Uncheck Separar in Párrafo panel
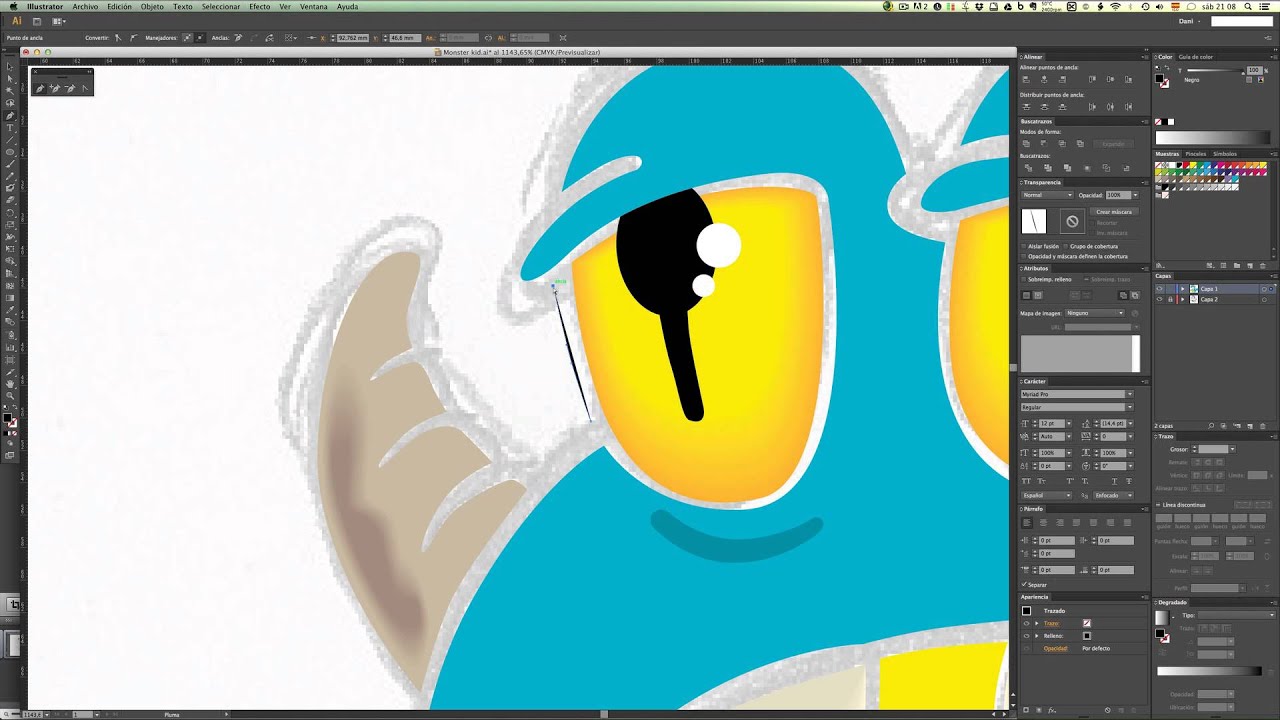 tap(1024, 584)
